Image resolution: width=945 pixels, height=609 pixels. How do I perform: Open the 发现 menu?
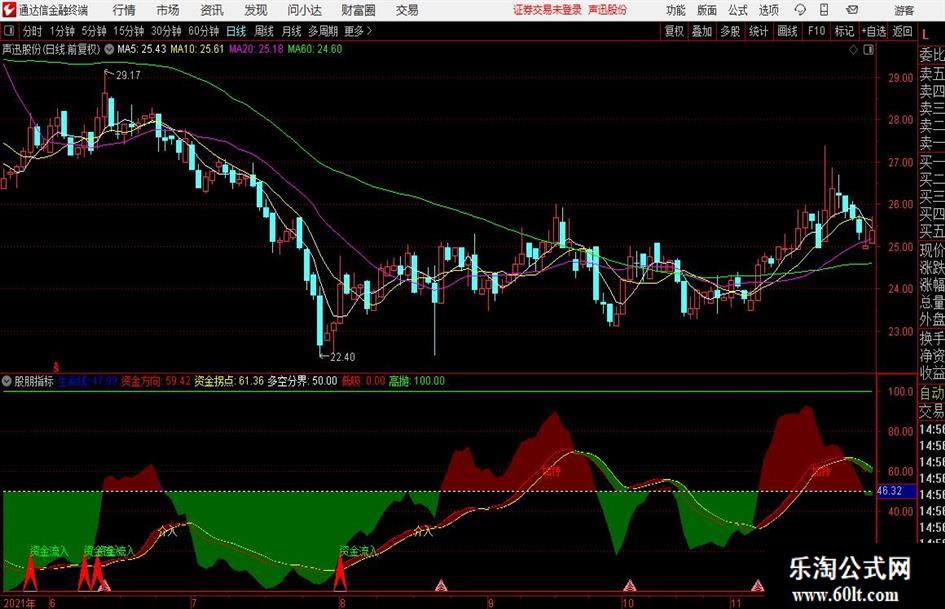pos(256,10)
